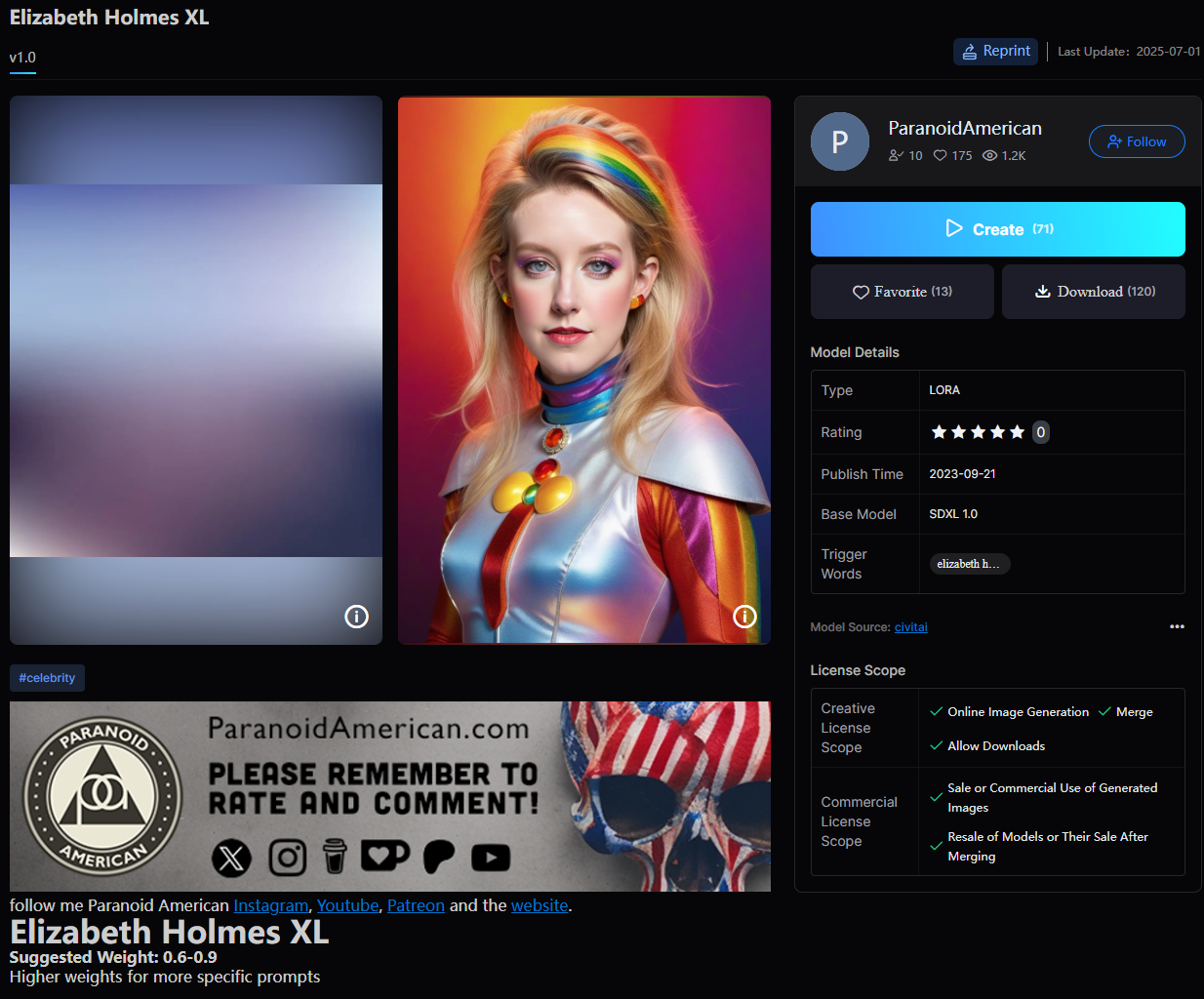Open info icon on rainbow portrait image
The width and height of the screenshot is (1204, 999).
pyautogui.click(x=744, y=616)
